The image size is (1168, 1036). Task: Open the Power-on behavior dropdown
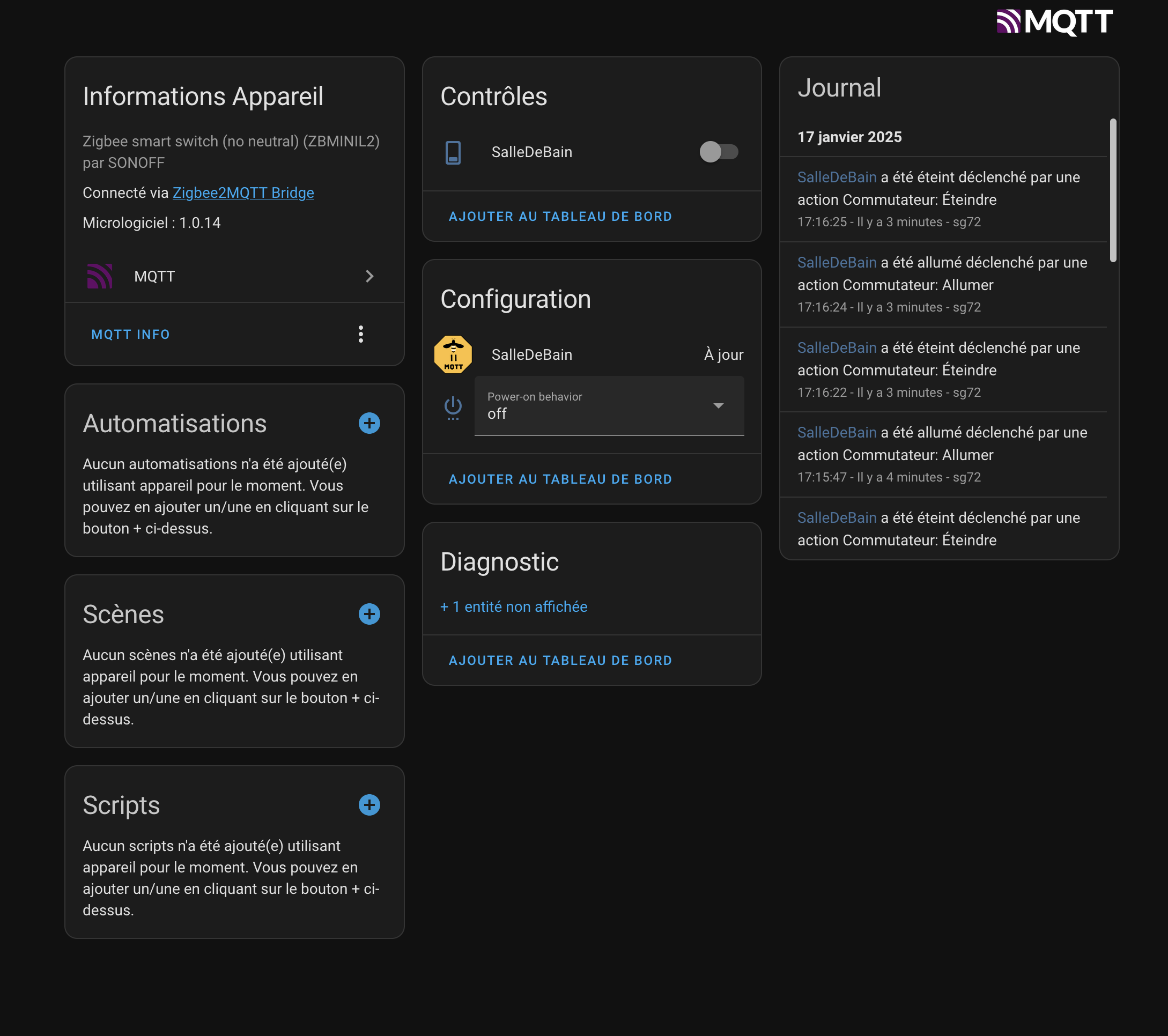coord(609,406)
